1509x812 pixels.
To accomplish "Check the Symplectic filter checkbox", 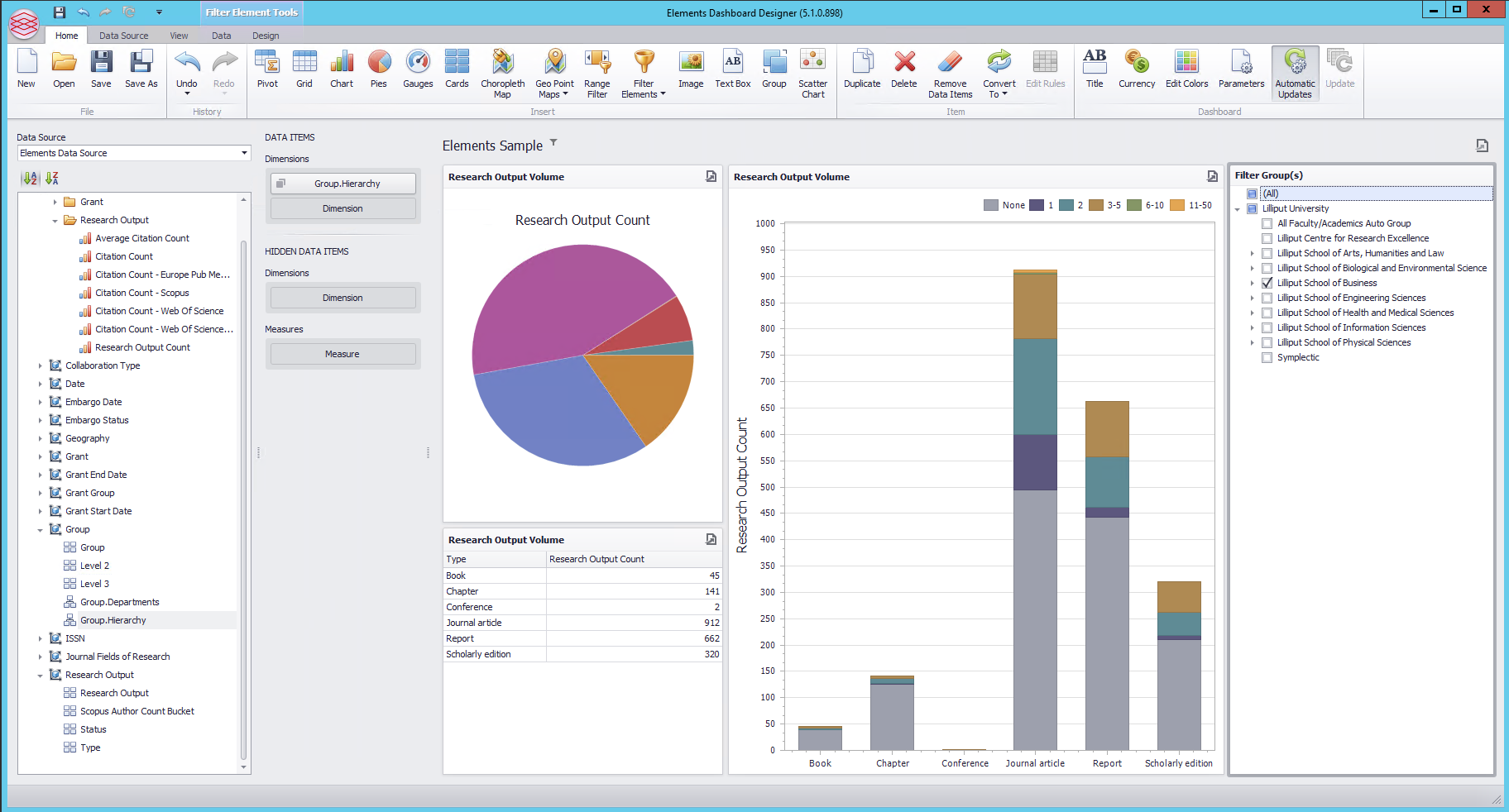I will [1267, 357].
